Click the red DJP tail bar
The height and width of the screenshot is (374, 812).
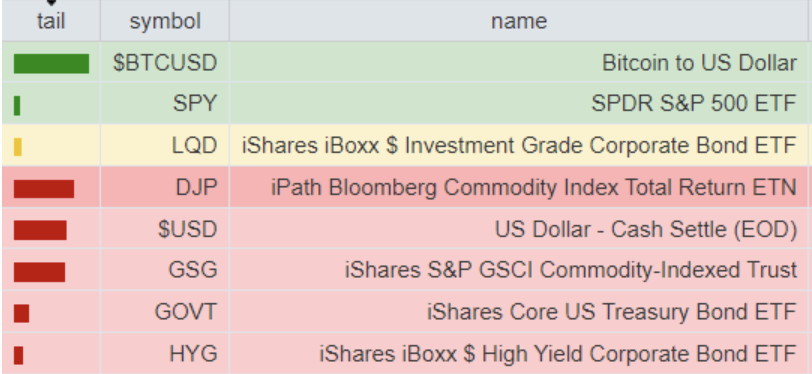click(44, 189)
